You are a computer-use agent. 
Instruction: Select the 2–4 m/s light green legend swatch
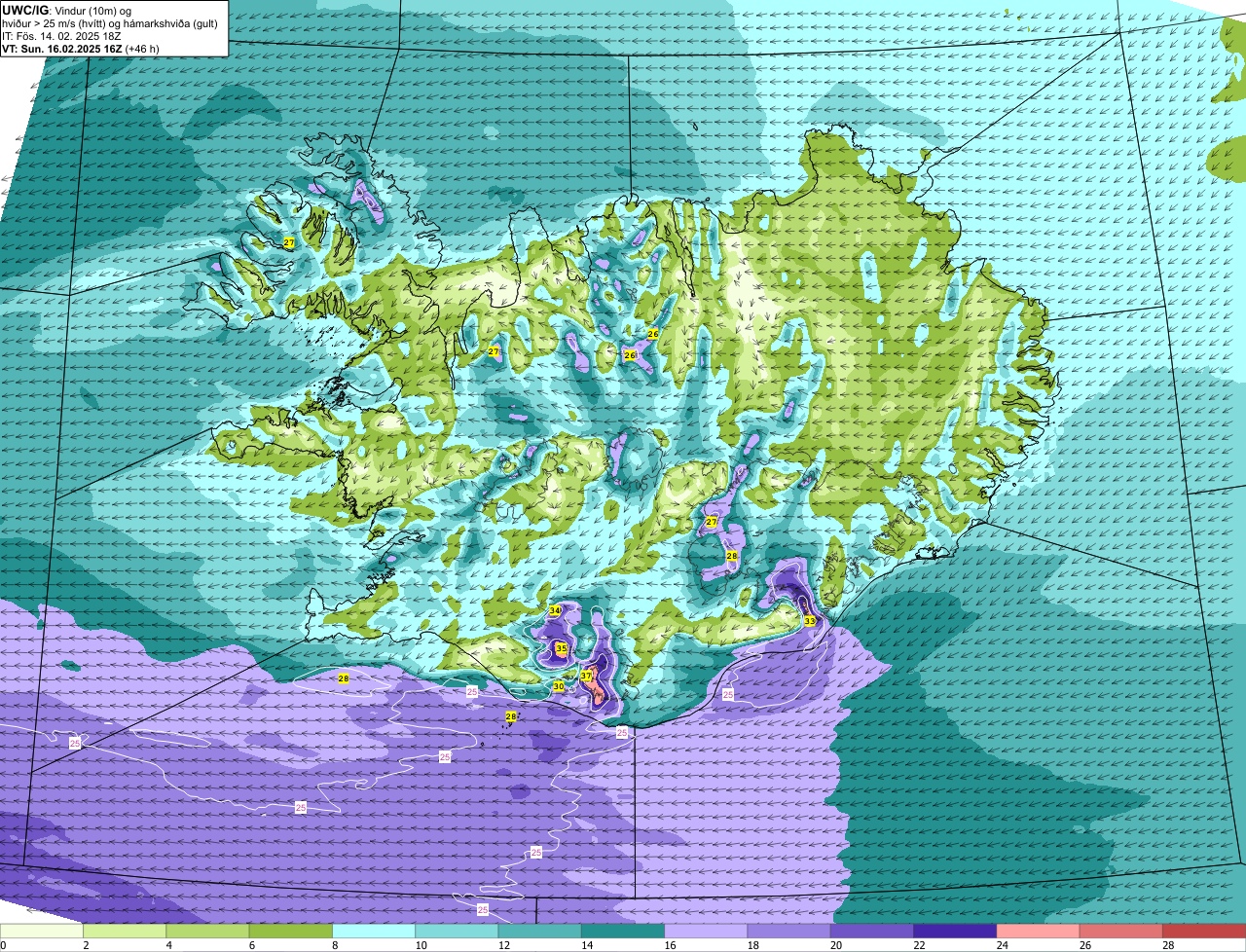(x=125, y=931)
